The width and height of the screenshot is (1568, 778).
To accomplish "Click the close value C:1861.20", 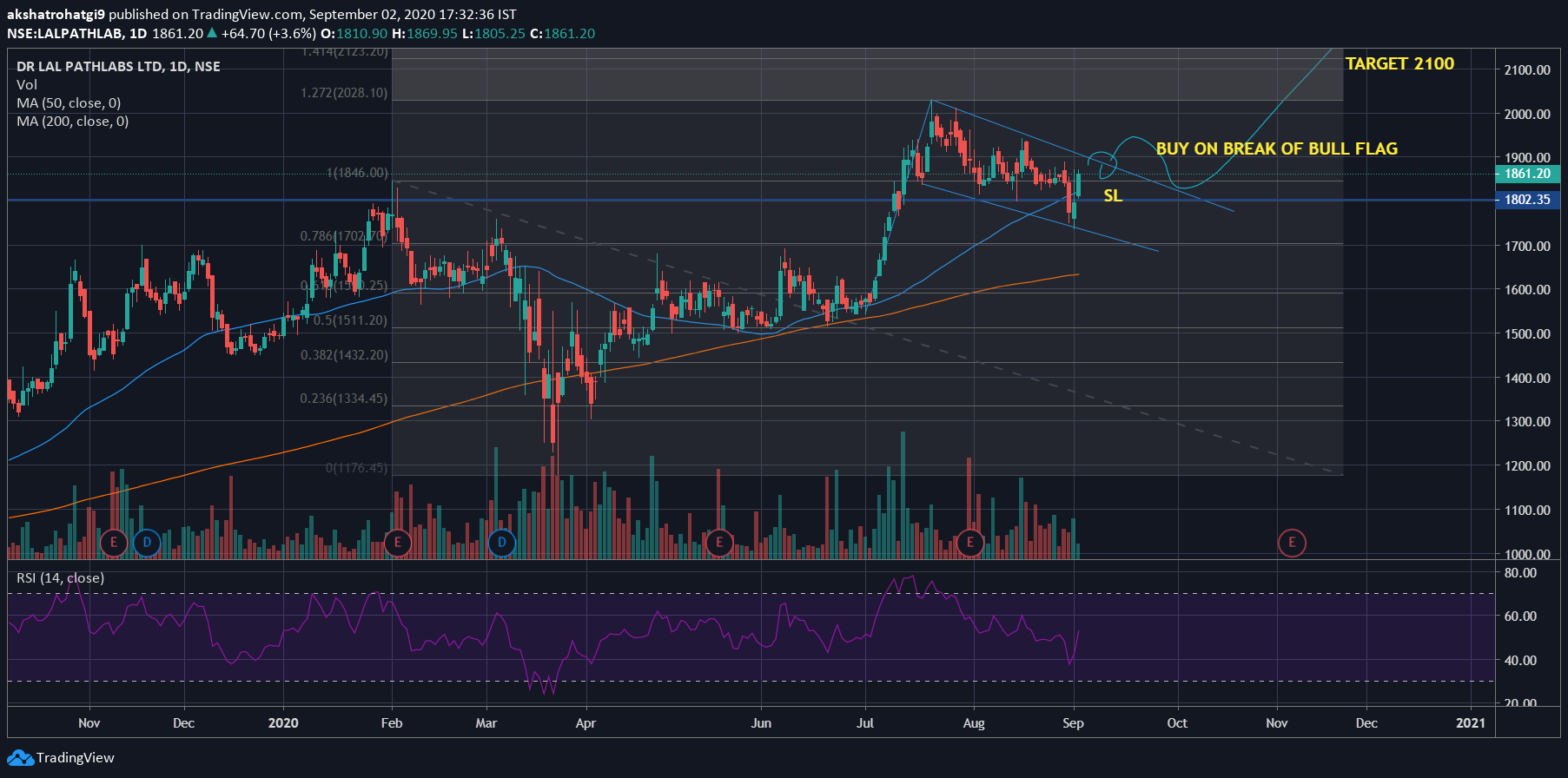I will point(562,33).
